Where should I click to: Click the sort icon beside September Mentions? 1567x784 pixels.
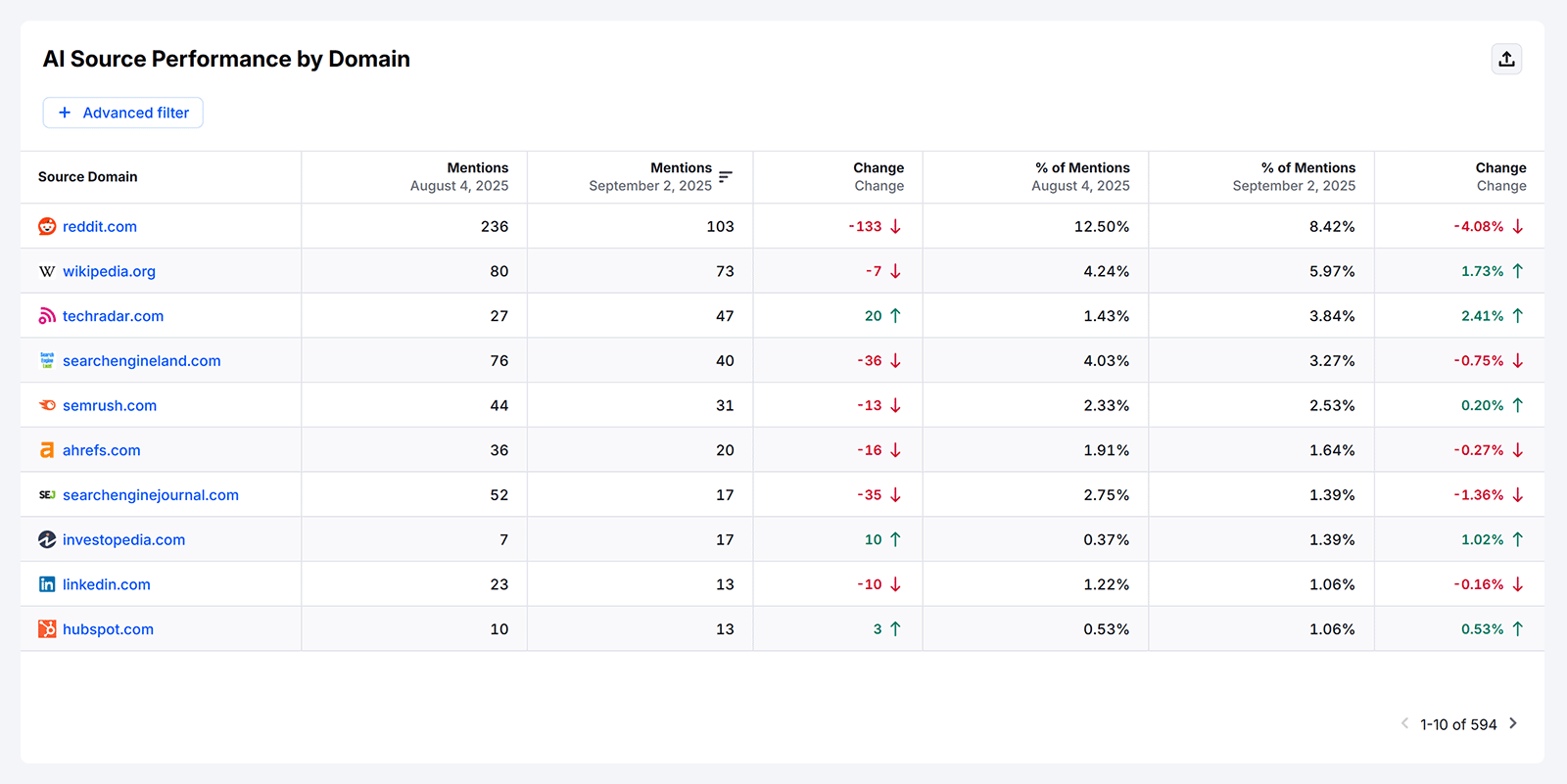click(x=725, y=177)
